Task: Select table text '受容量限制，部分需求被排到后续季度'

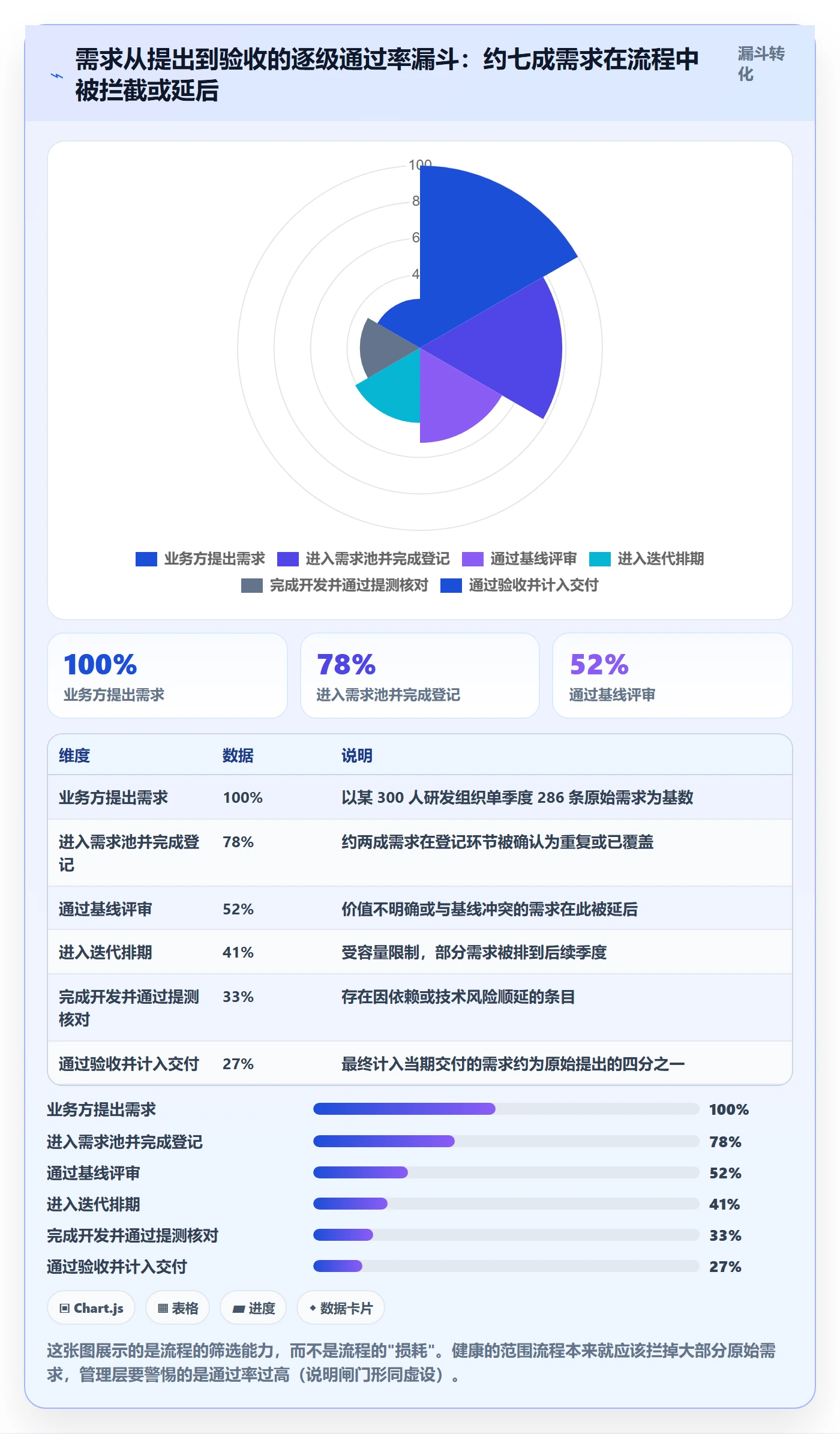Action: (x=474, y=952)
